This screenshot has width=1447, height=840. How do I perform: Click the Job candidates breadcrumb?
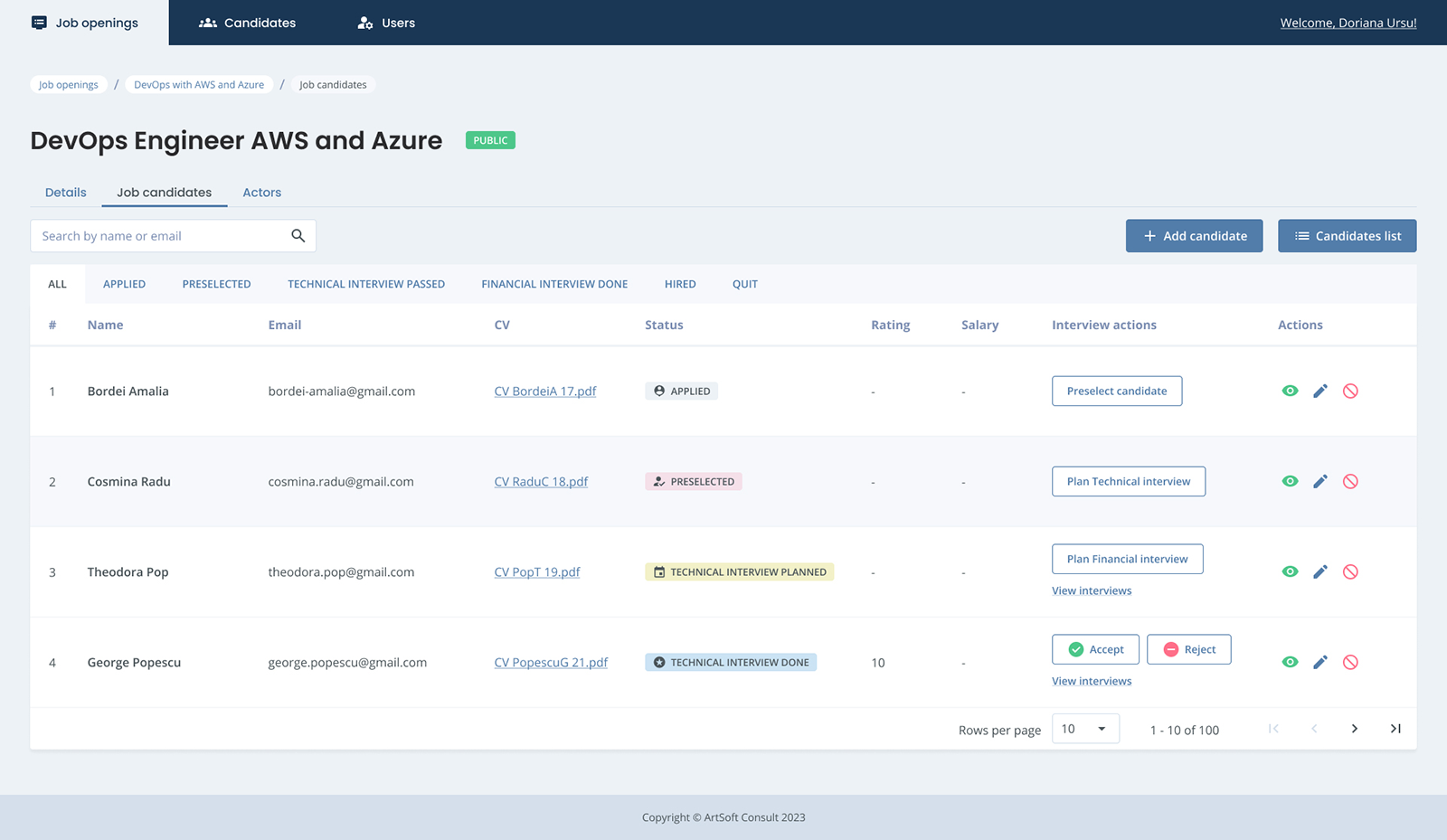pyautogui.click(x=333, y=85)
